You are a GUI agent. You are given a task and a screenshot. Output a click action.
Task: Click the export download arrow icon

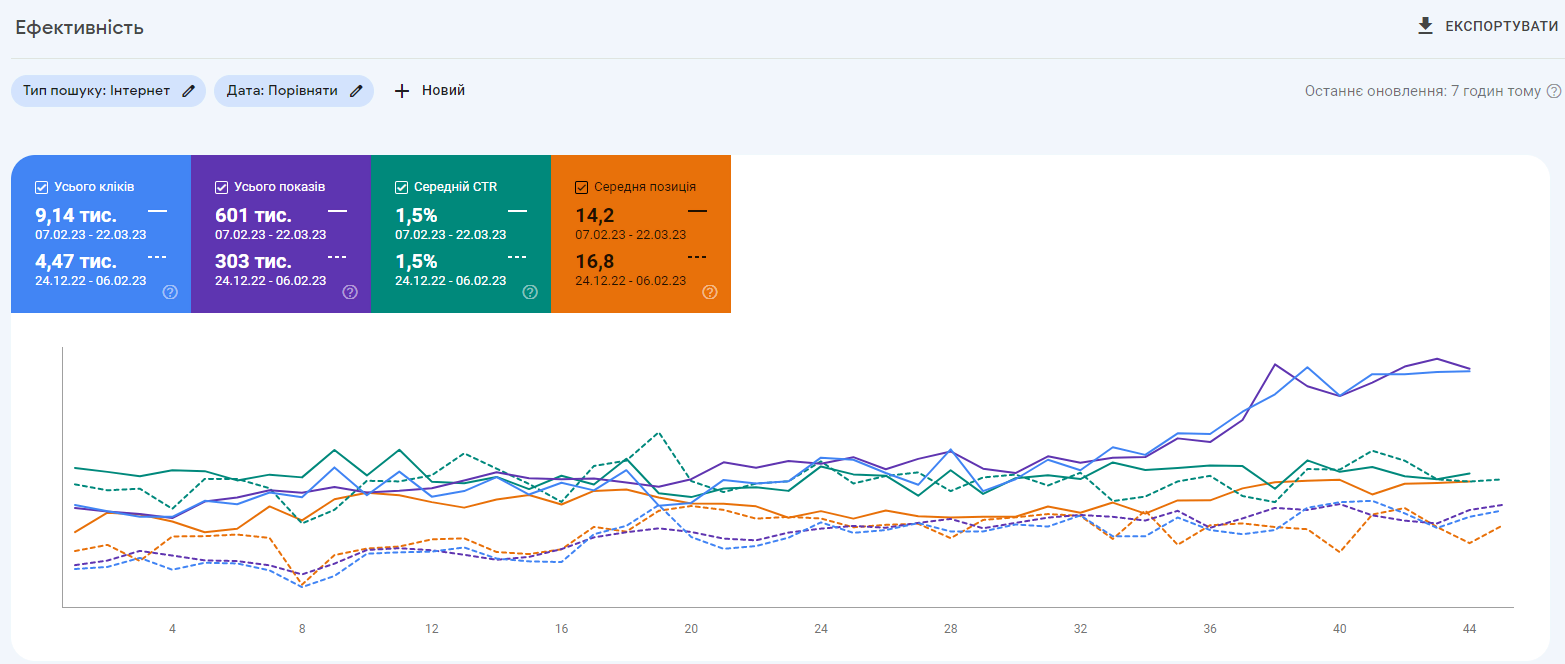point(1425,26)
